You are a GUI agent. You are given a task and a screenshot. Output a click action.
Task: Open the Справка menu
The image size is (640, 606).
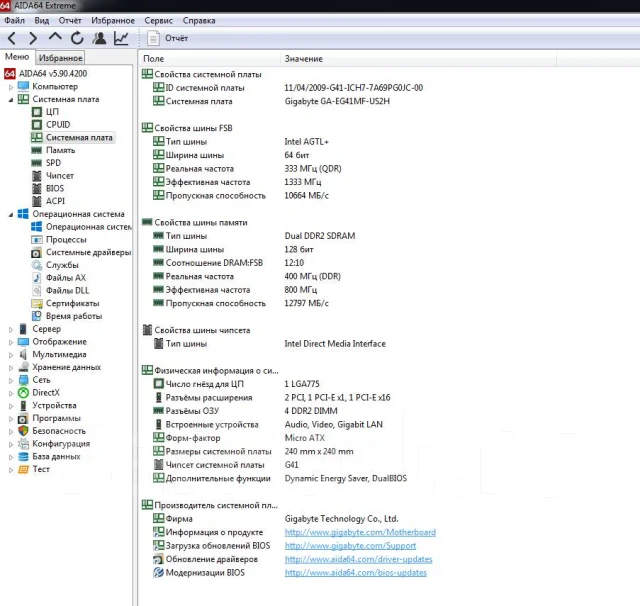[199, 20]
